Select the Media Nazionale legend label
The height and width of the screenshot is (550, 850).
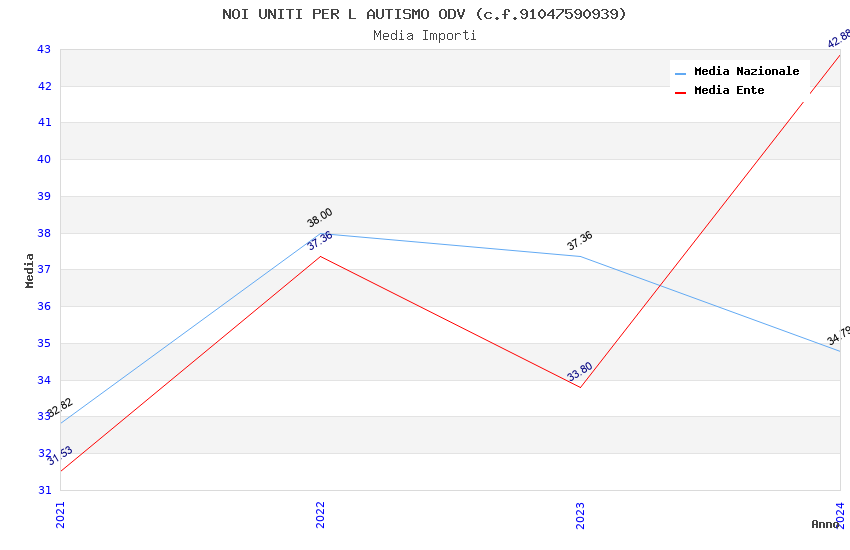[x=746, y=71]
